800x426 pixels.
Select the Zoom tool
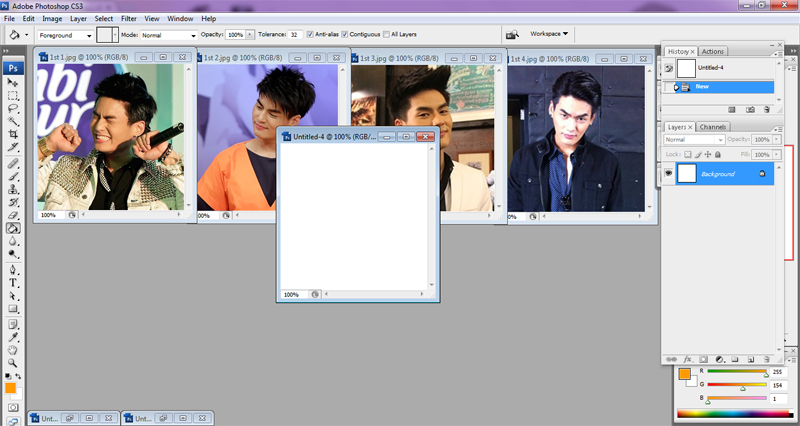coord(13,363)
